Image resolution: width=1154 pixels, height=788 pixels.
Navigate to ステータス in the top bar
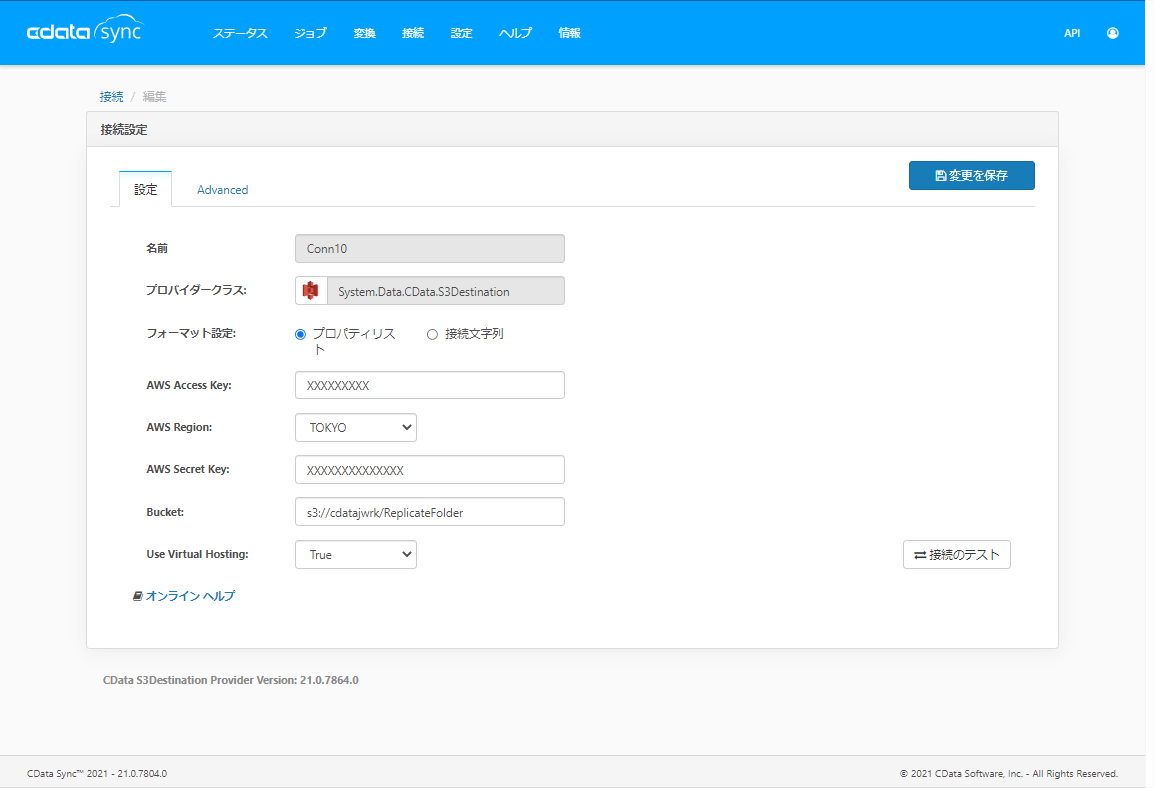[x=239, y=32]
